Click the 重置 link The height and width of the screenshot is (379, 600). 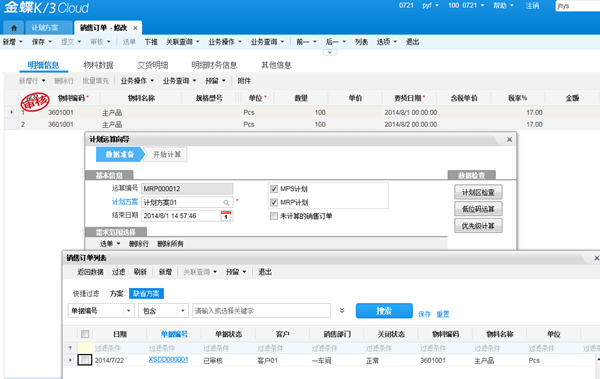pyautogui.click(x=443, y=314)
